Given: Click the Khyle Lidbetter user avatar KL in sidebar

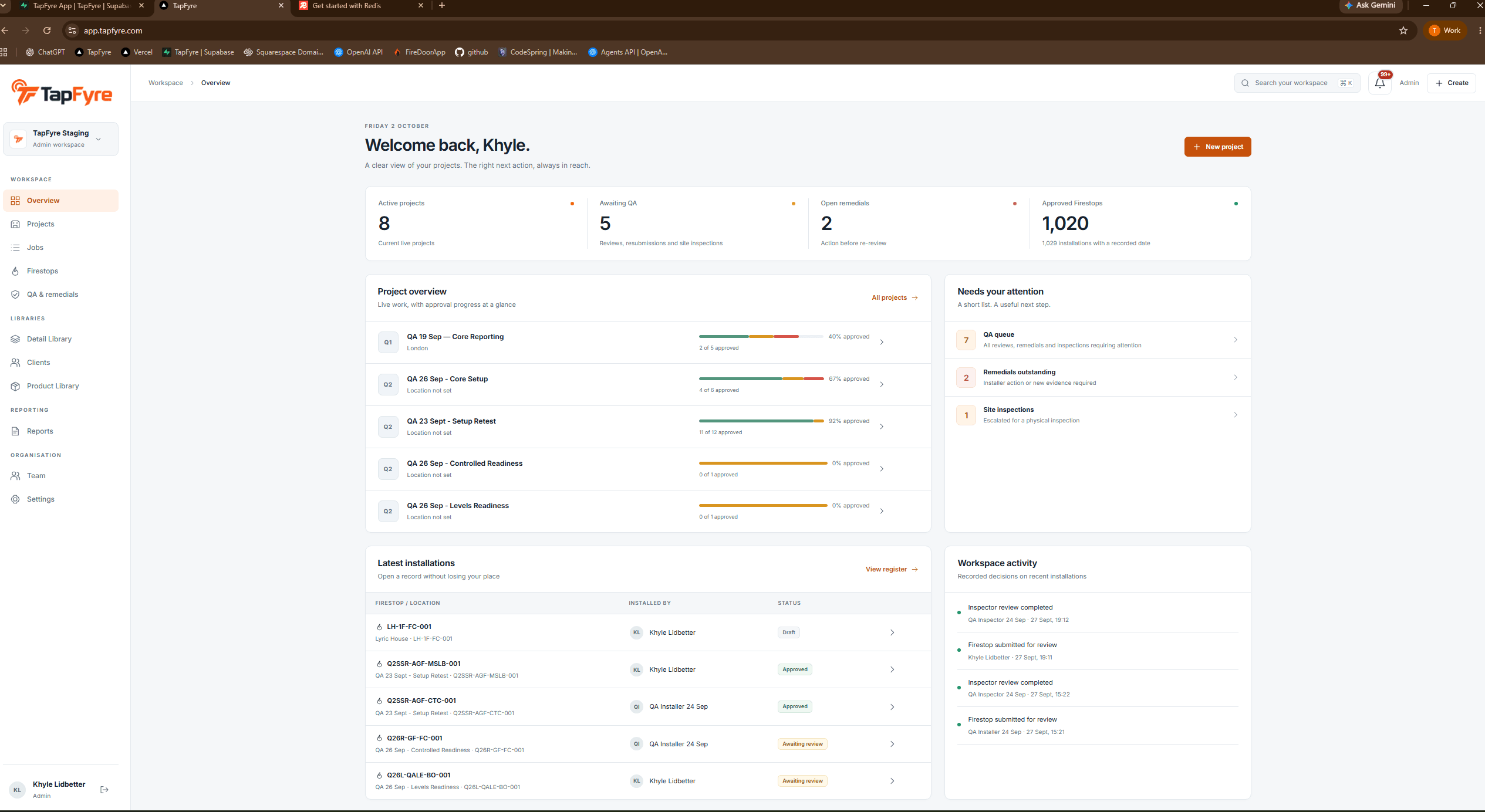Looking at the screenshot, I should click(18, 790).
